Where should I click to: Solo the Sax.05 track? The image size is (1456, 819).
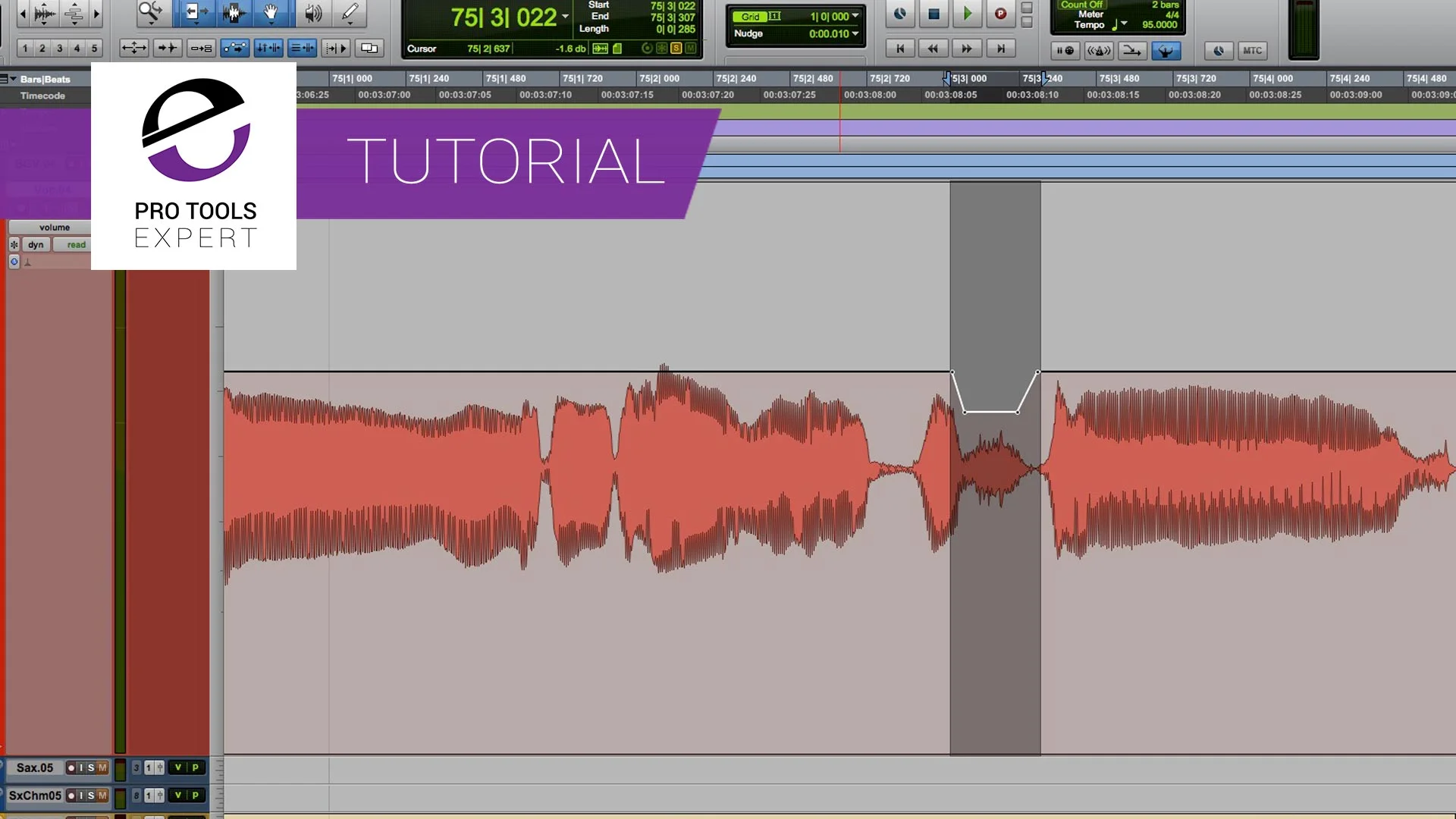click(91, 767)
